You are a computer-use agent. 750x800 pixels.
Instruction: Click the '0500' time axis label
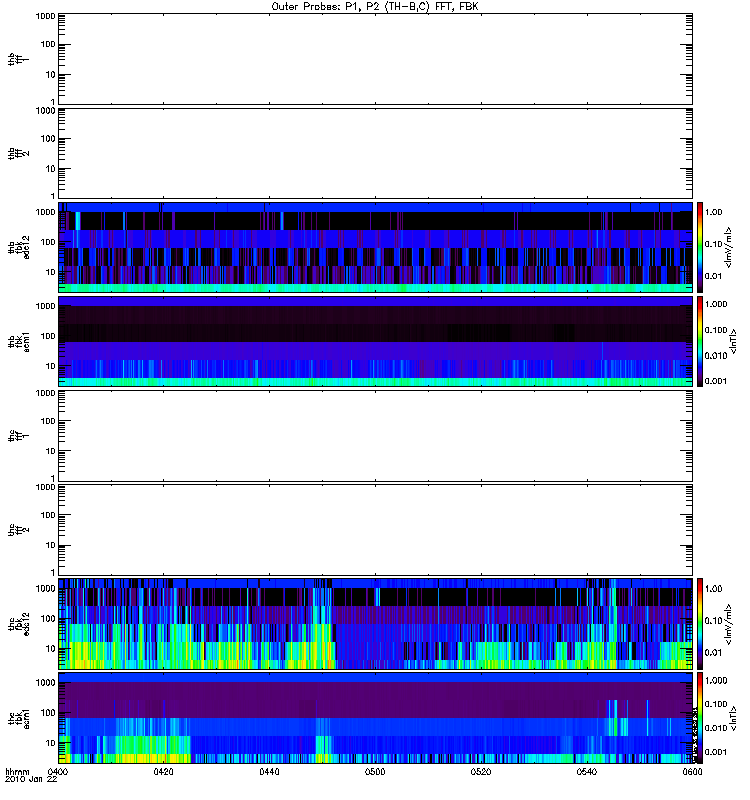(375, 772)
